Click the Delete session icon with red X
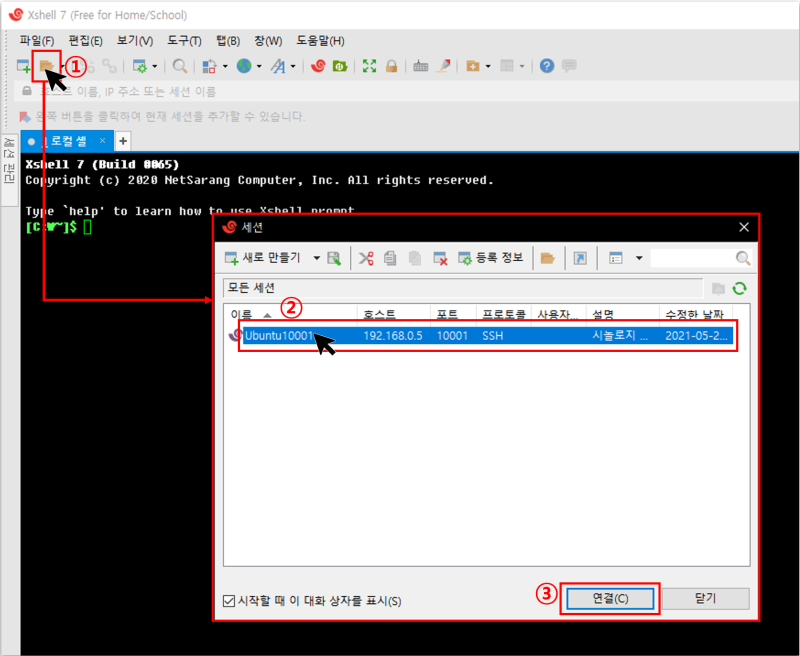The width and height of the screenshot is (800, 656). point(440,258)
